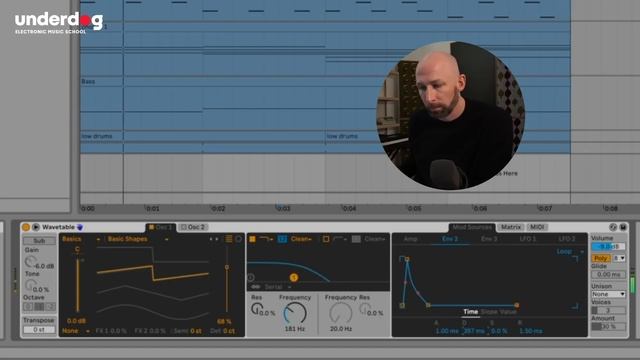This screenshot has width=640, height=360.
Task: Select the left Sub Octave button
Action: coord(28,306)
